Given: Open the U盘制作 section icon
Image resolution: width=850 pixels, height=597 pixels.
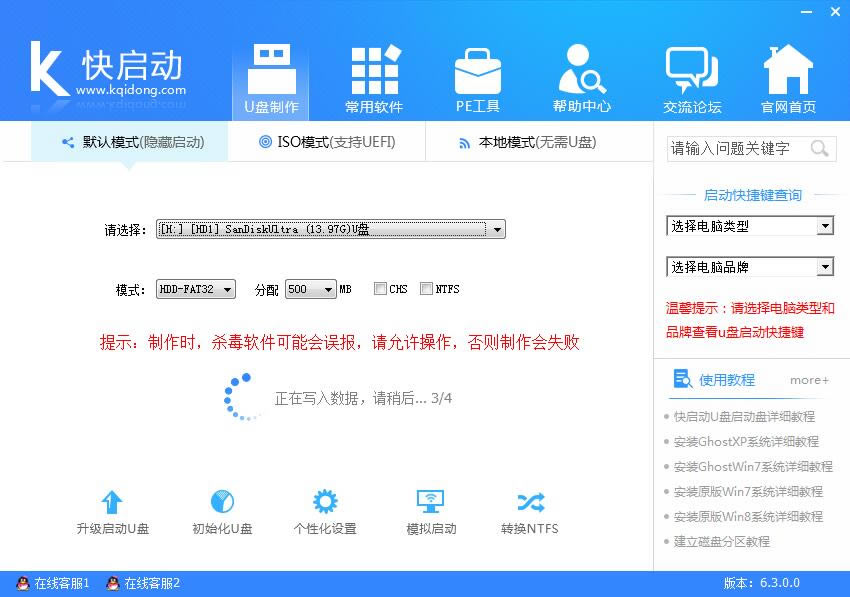Looking at the screenshot, I should pos(272,69).
